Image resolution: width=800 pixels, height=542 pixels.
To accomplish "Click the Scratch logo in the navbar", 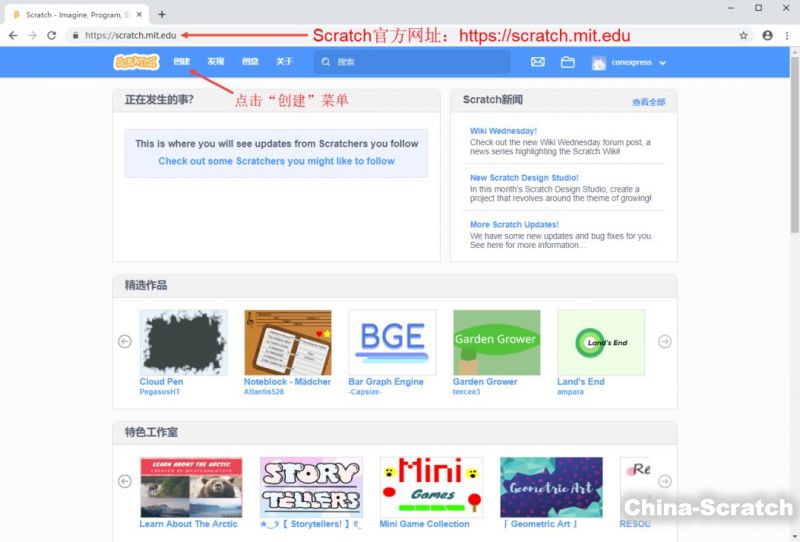I will tap(135, 62).
